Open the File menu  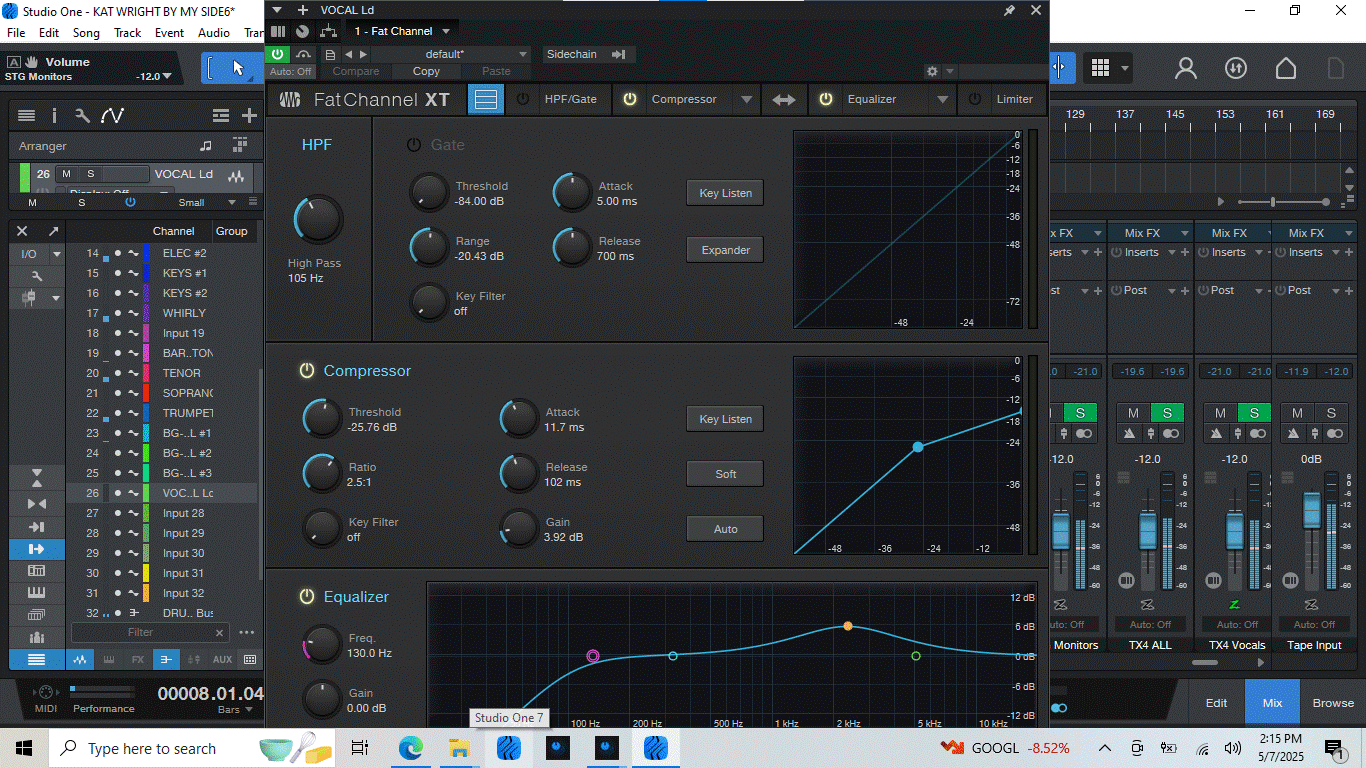pyautogui.click(x=16, y=33)
